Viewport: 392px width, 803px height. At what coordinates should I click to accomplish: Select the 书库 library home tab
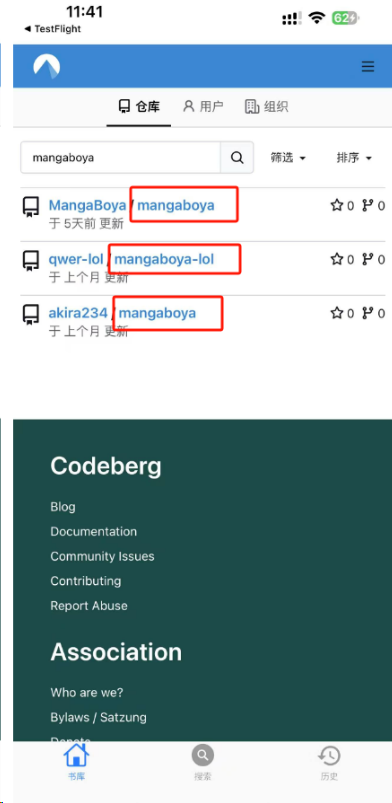point(76,763)
